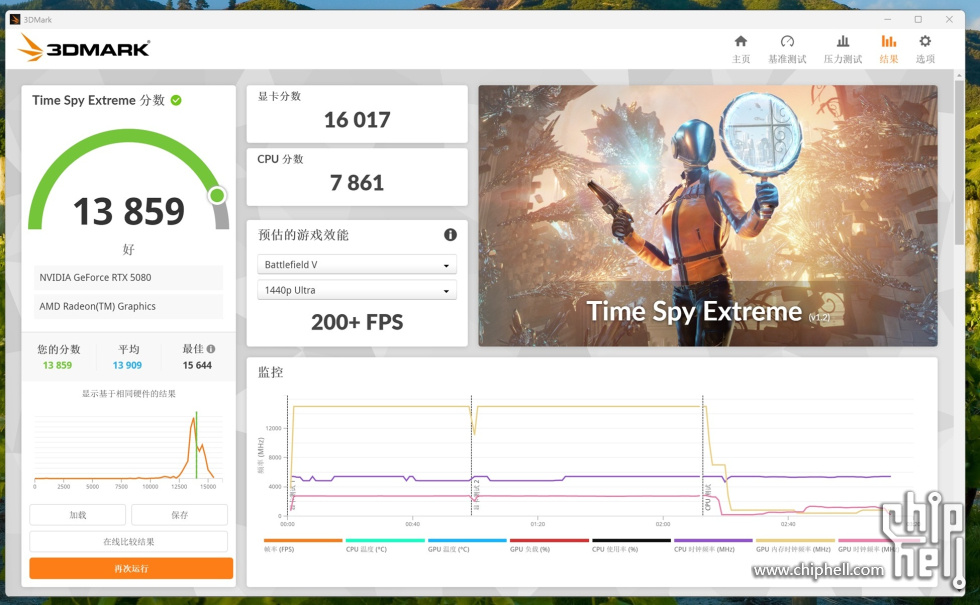The width and height of the screenshot is (980, 605).
Task: Click the 显示基于相同硬件的结果 caption
Action: 129,394
